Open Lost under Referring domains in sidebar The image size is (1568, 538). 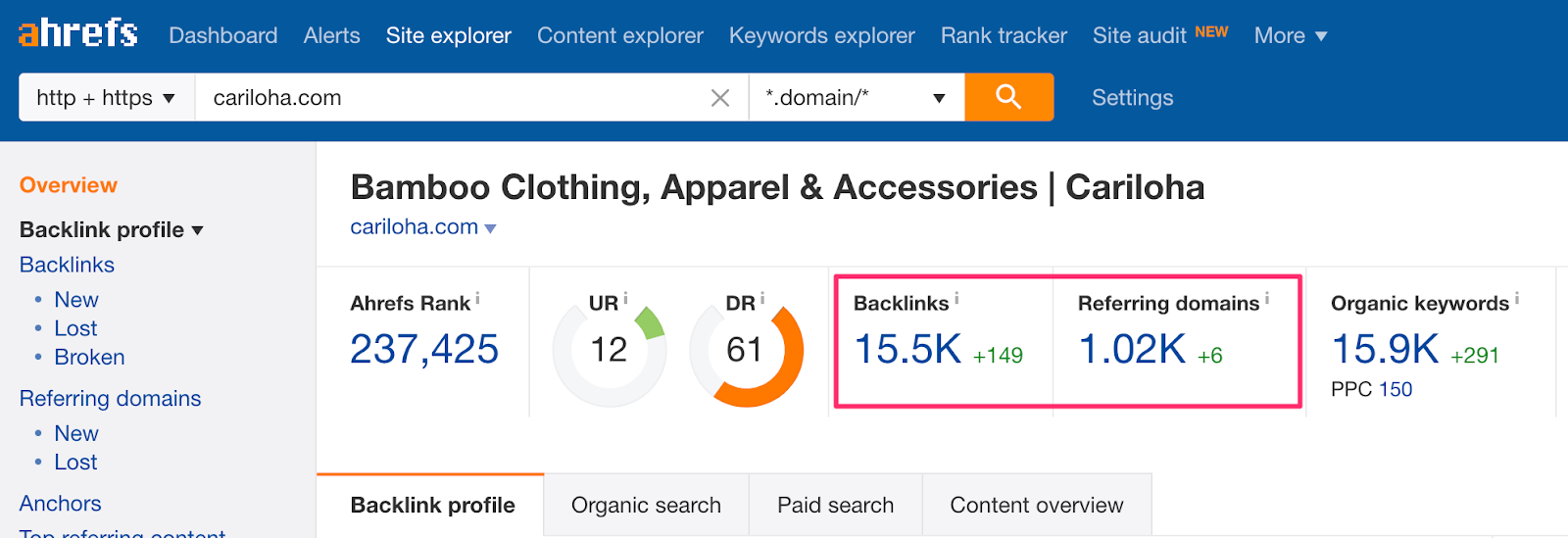tap(75, 462)
